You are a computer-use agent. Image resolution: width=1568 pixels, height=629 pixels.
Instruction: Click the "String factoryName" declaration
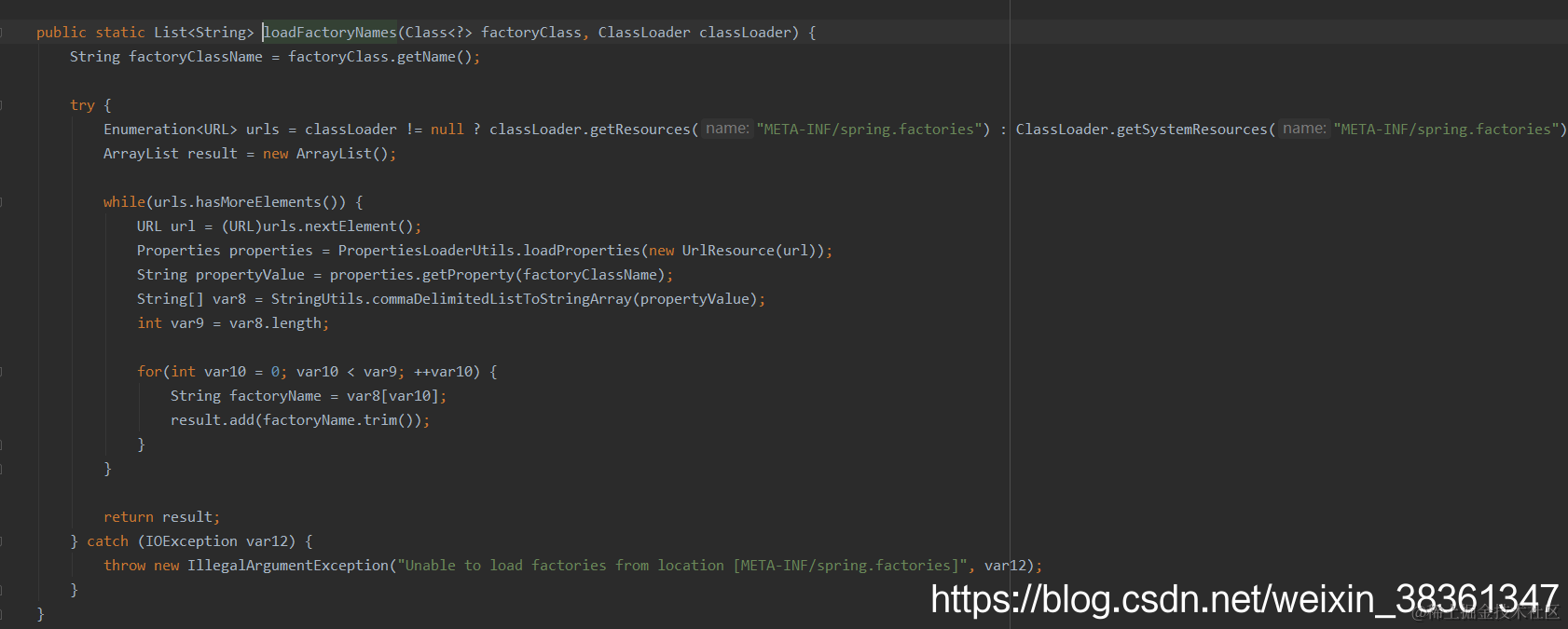(x=246, y=396)
